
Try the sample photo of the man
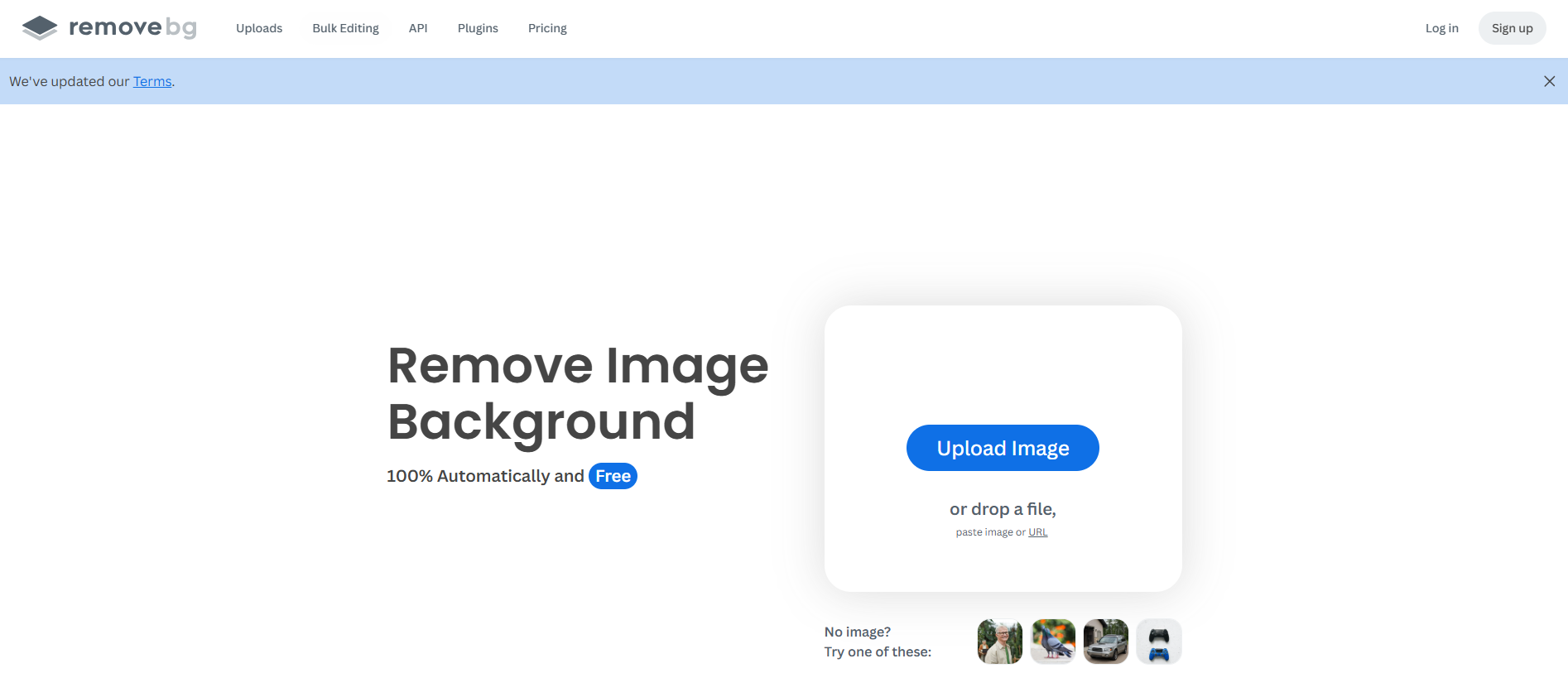point(999,642)
